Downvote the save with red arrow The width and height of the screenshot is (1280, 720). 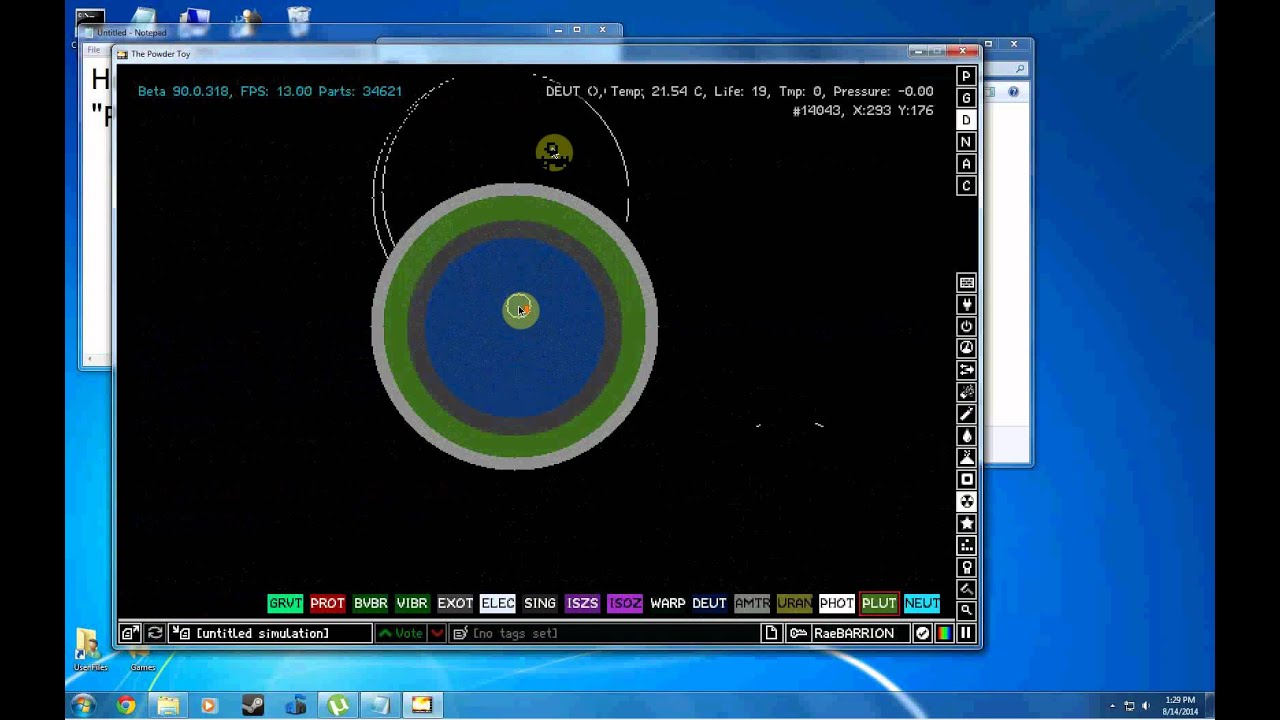437,633
